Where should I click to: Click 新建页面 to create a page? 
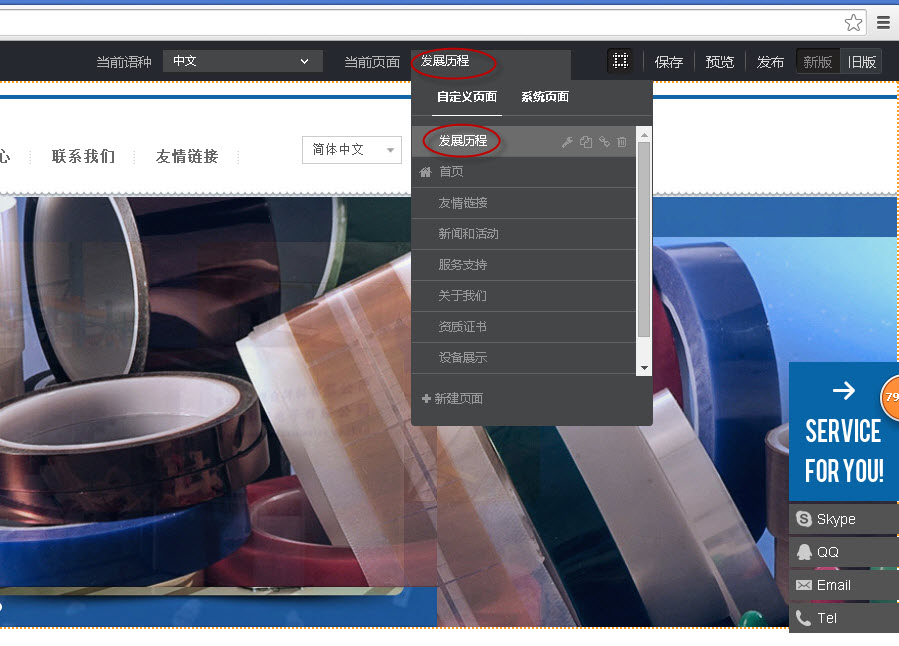pyautogui.click(x=452, y=398)
